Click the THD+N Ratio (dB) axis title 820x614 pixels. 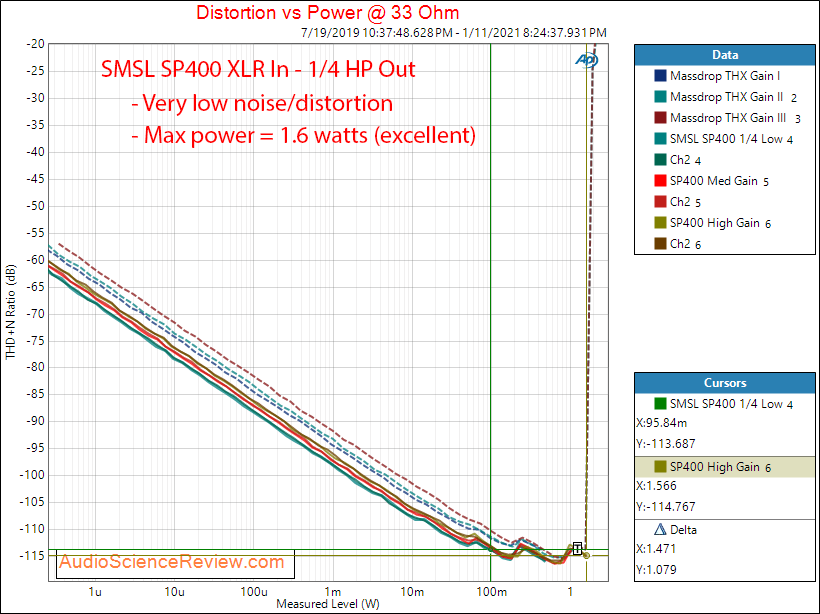click(10, 312)
